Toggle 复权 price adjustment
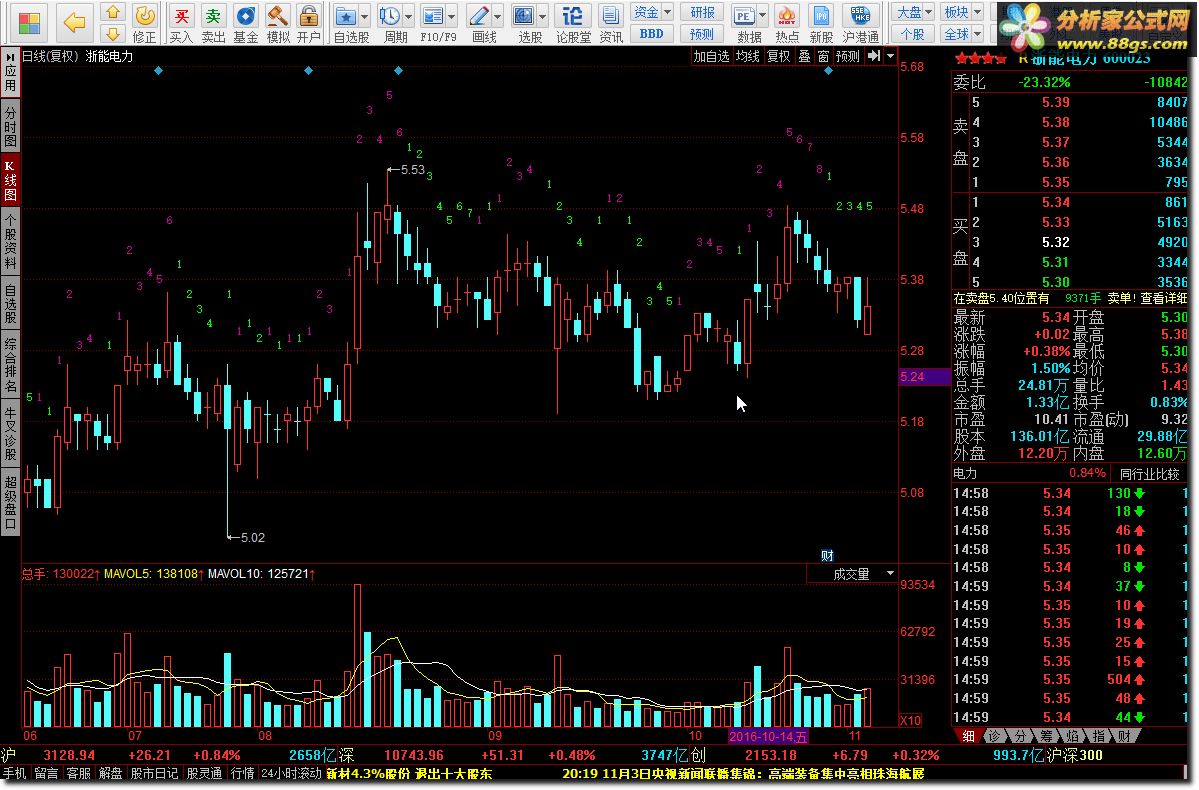This screenshot has height=790, width=1199. pos(778,56)
